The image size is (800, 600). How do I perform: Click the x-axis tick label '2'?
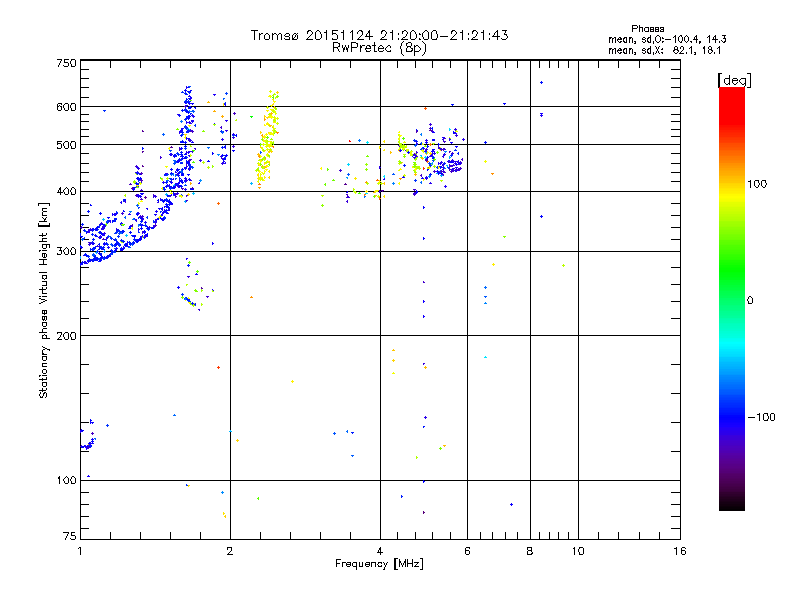point(230,551)
